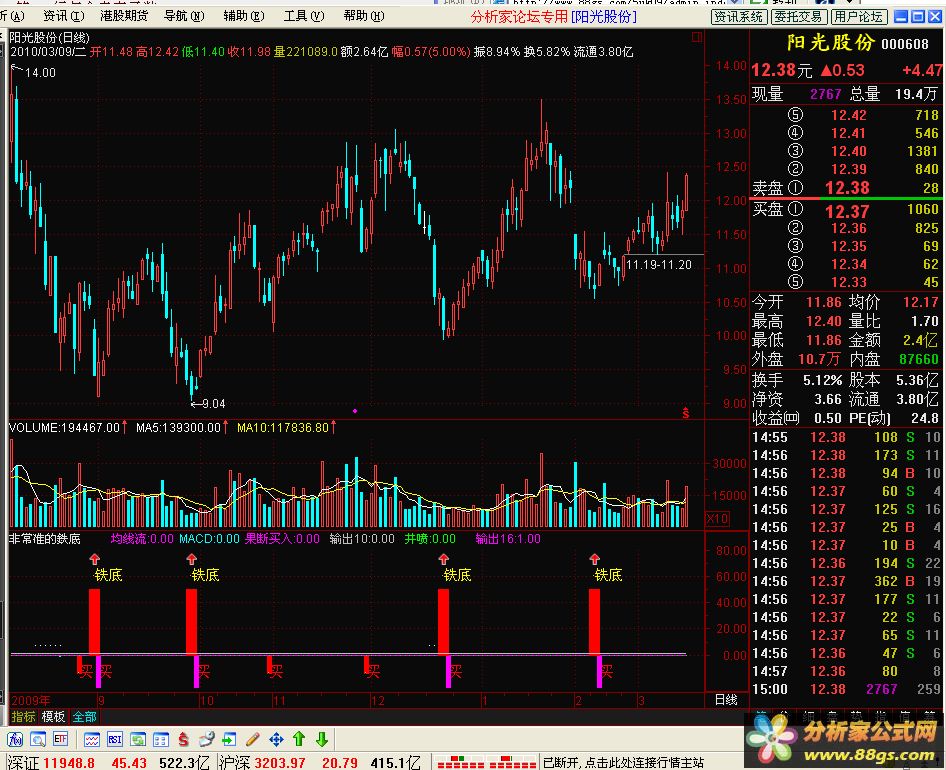Click the first 铁底 red arrow signal
The width and height of the screenshot is (946, 770).
coord(95,559)
